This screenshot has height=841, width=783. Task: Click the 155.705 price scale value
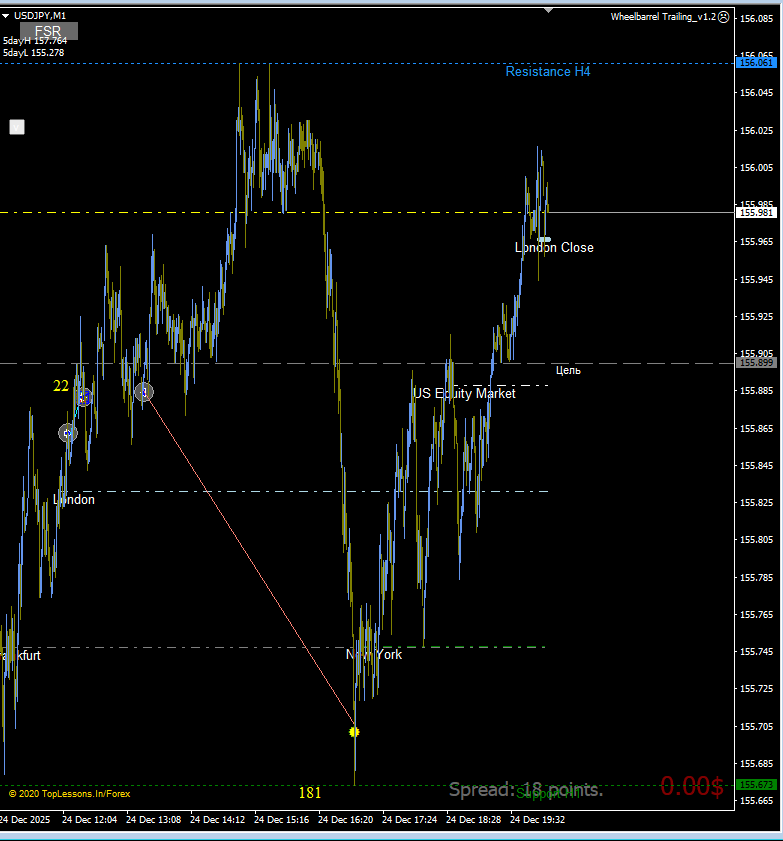[756, 727]
